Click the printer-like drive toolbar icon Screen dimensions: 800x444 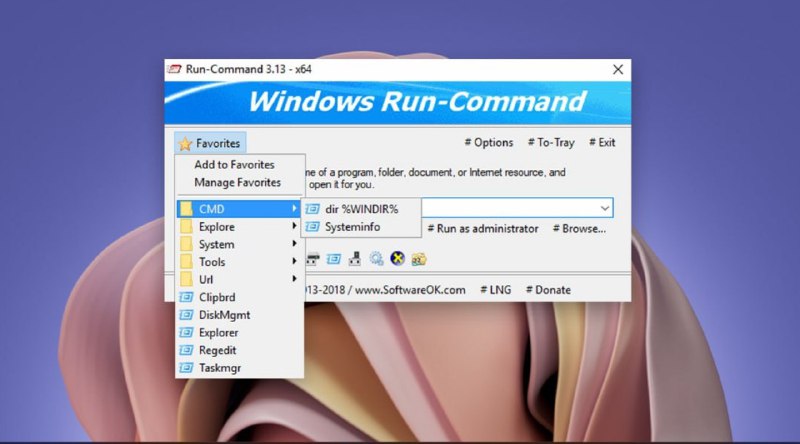click(312, 259)
